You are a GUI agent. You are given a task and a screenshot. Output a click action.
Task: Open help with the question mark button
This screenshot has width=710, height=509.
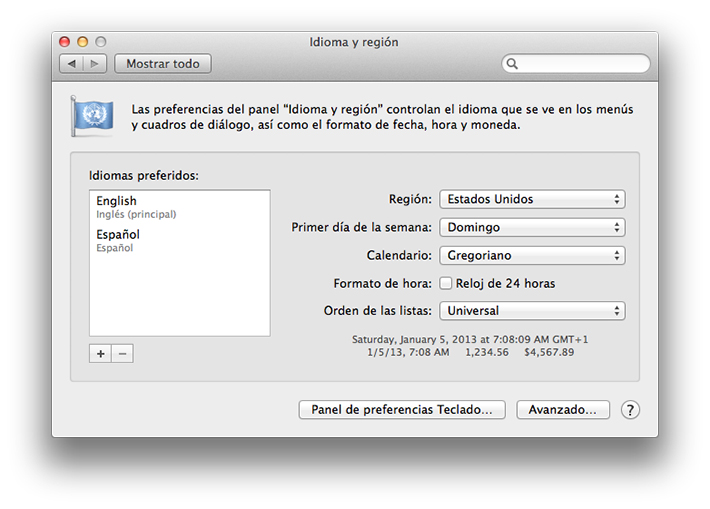[630, 410]
